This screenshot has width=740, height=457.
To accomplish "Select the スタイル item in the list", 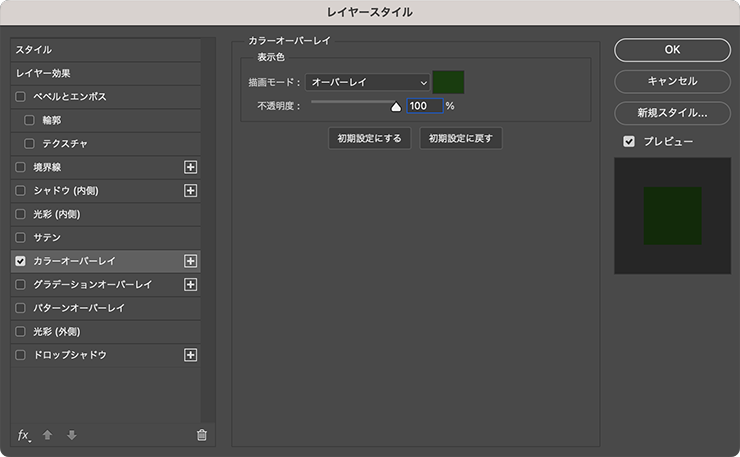I will tap(106, 50).
